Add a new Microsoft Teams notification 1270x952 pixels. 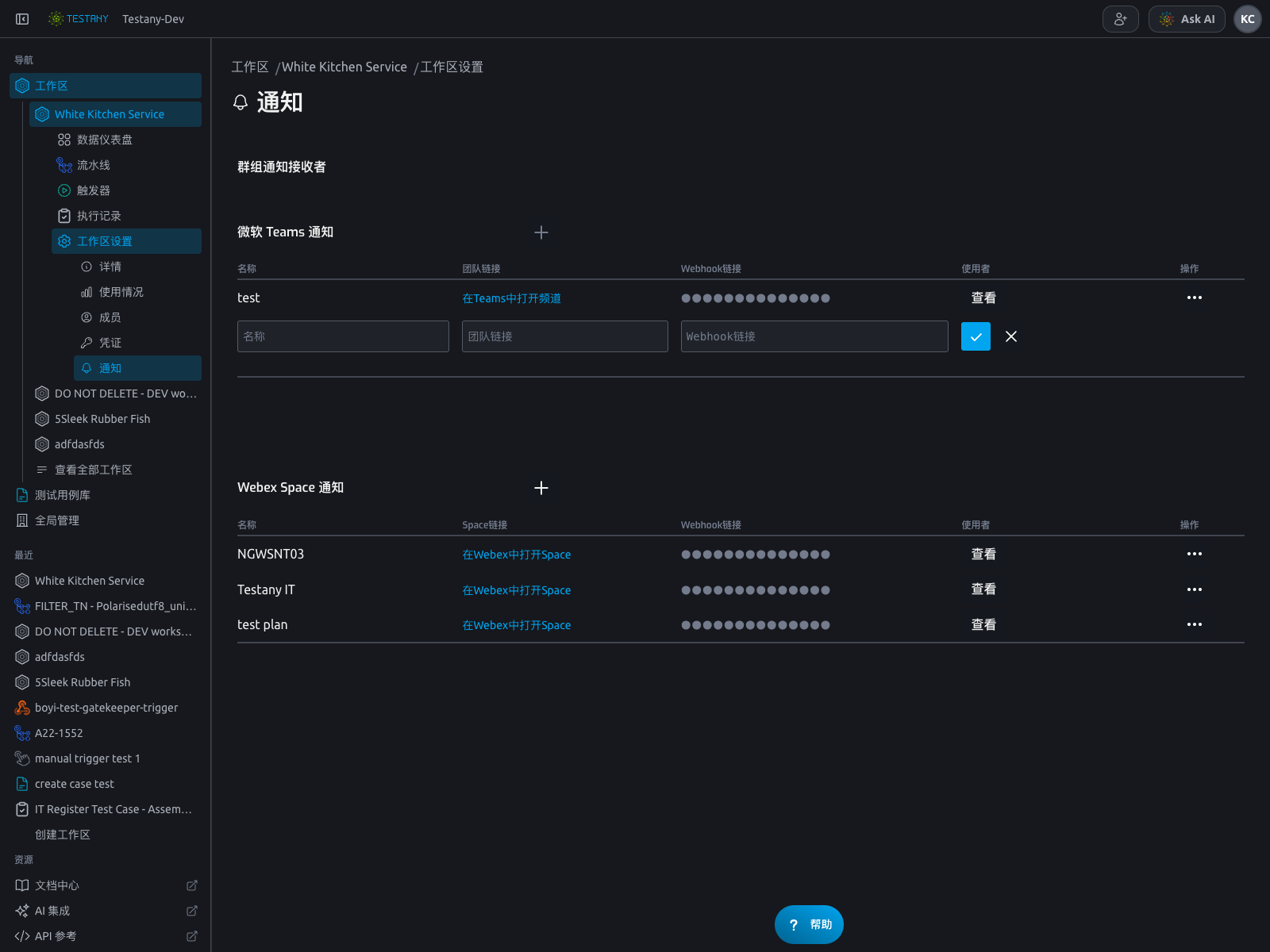pyautogui.click(x=541, y=232)
